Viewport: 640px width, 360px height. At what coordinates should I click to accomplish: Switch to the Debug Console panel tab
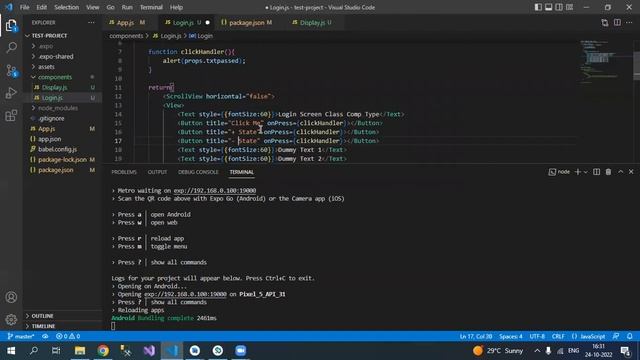click(x=198, y=172)
